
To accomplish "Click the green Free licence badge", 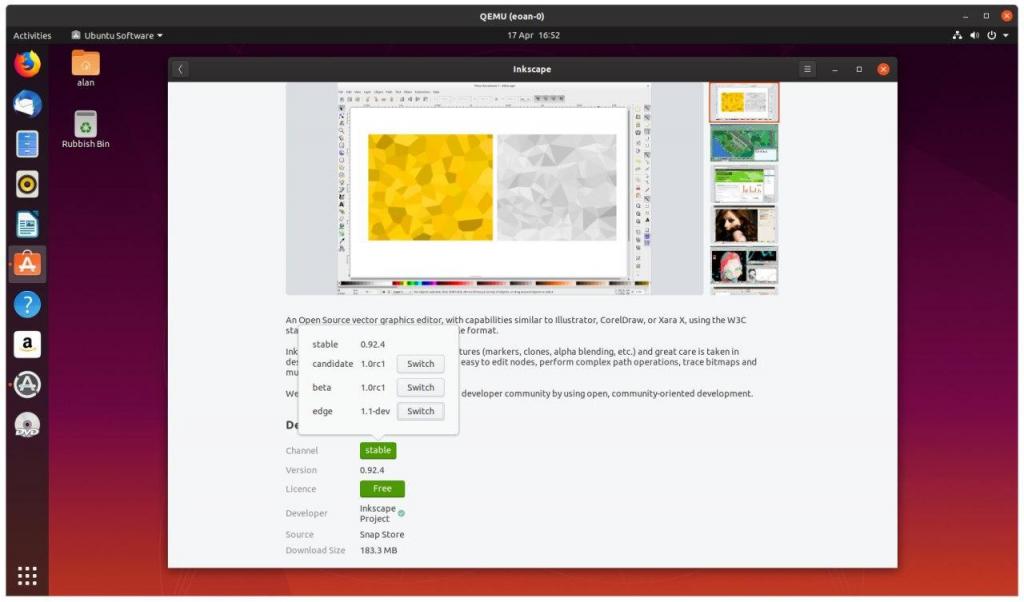I will click(x=382, y=489).
